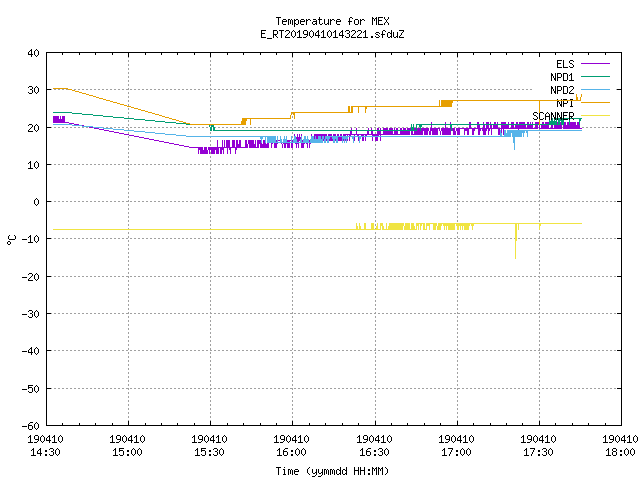Click the y-axis tick label 0

[37, 202]
